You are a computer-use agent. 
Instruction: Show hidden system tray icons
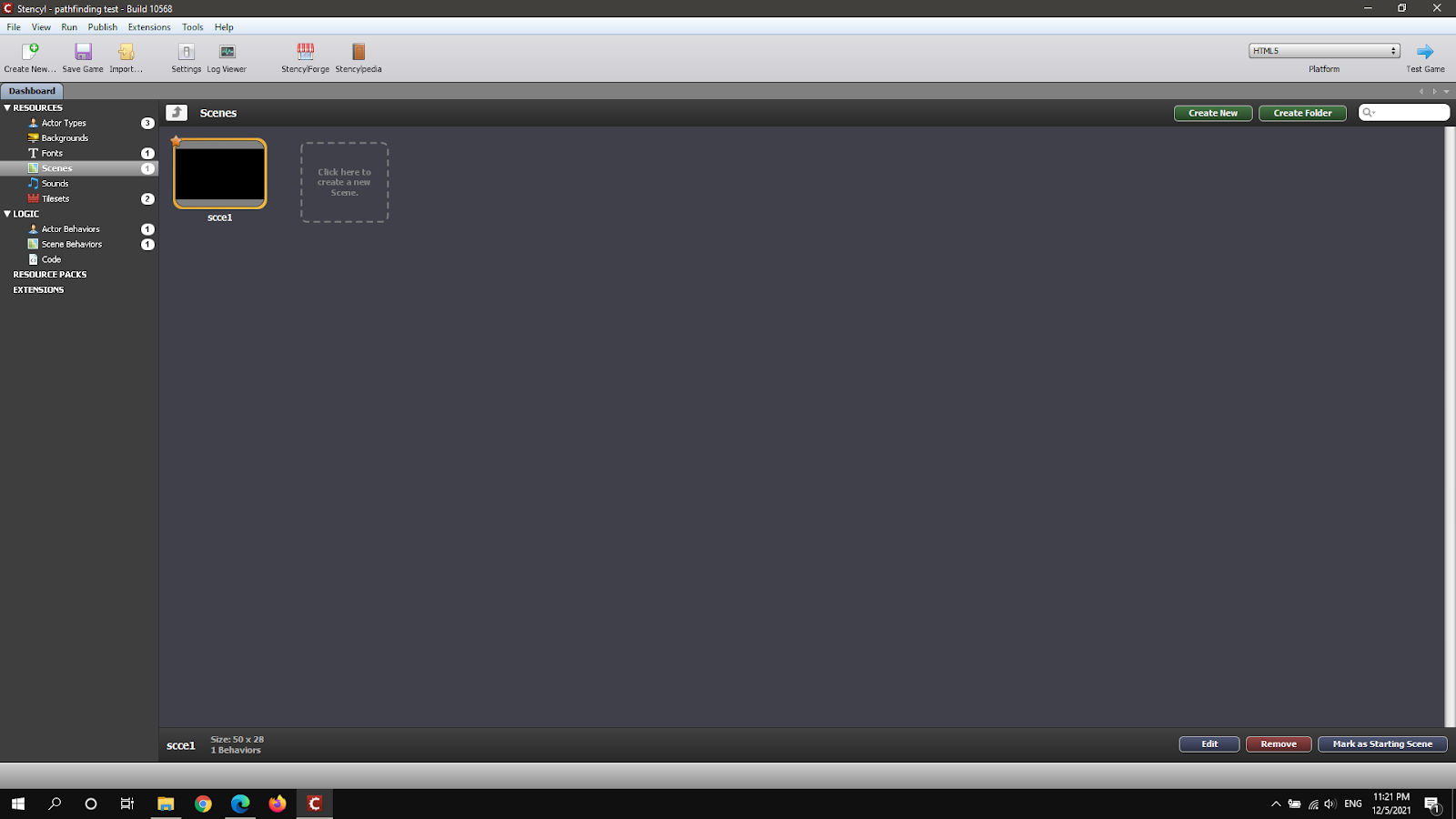point(1276,804)
